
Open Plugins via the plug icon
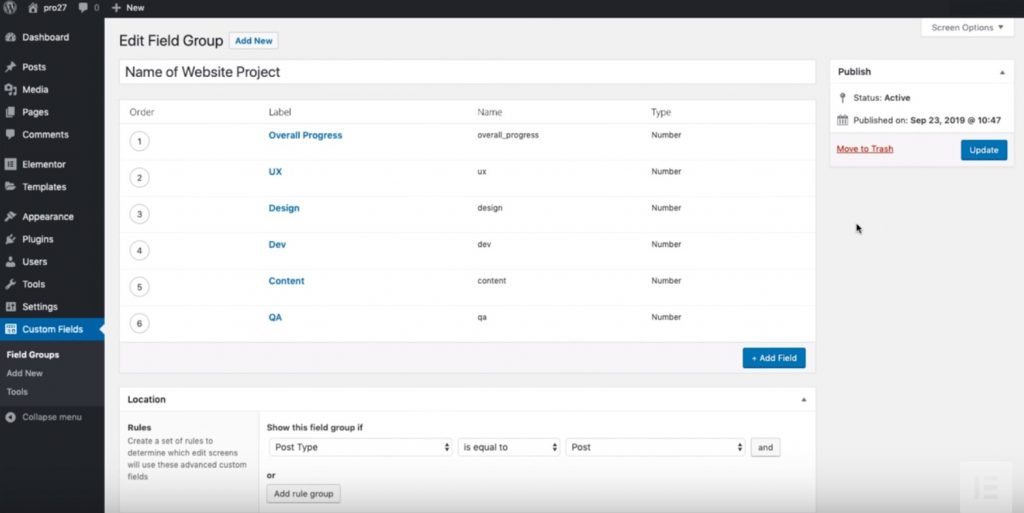pos(11,240)
